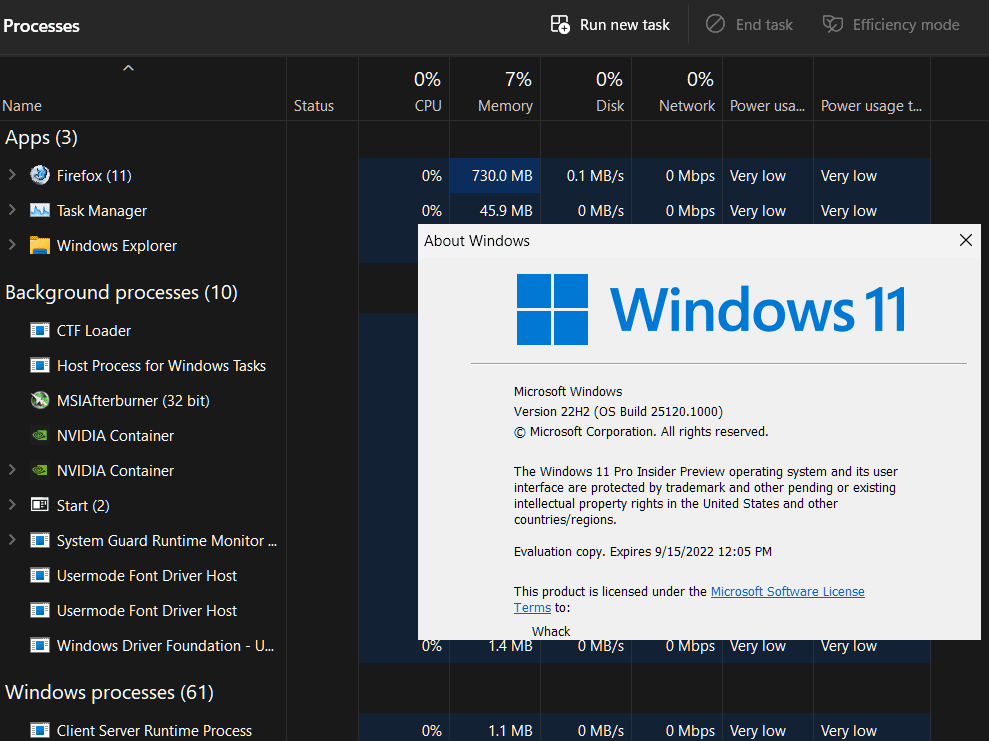Select Windows processes (61) group header

(x=109, y=692)
